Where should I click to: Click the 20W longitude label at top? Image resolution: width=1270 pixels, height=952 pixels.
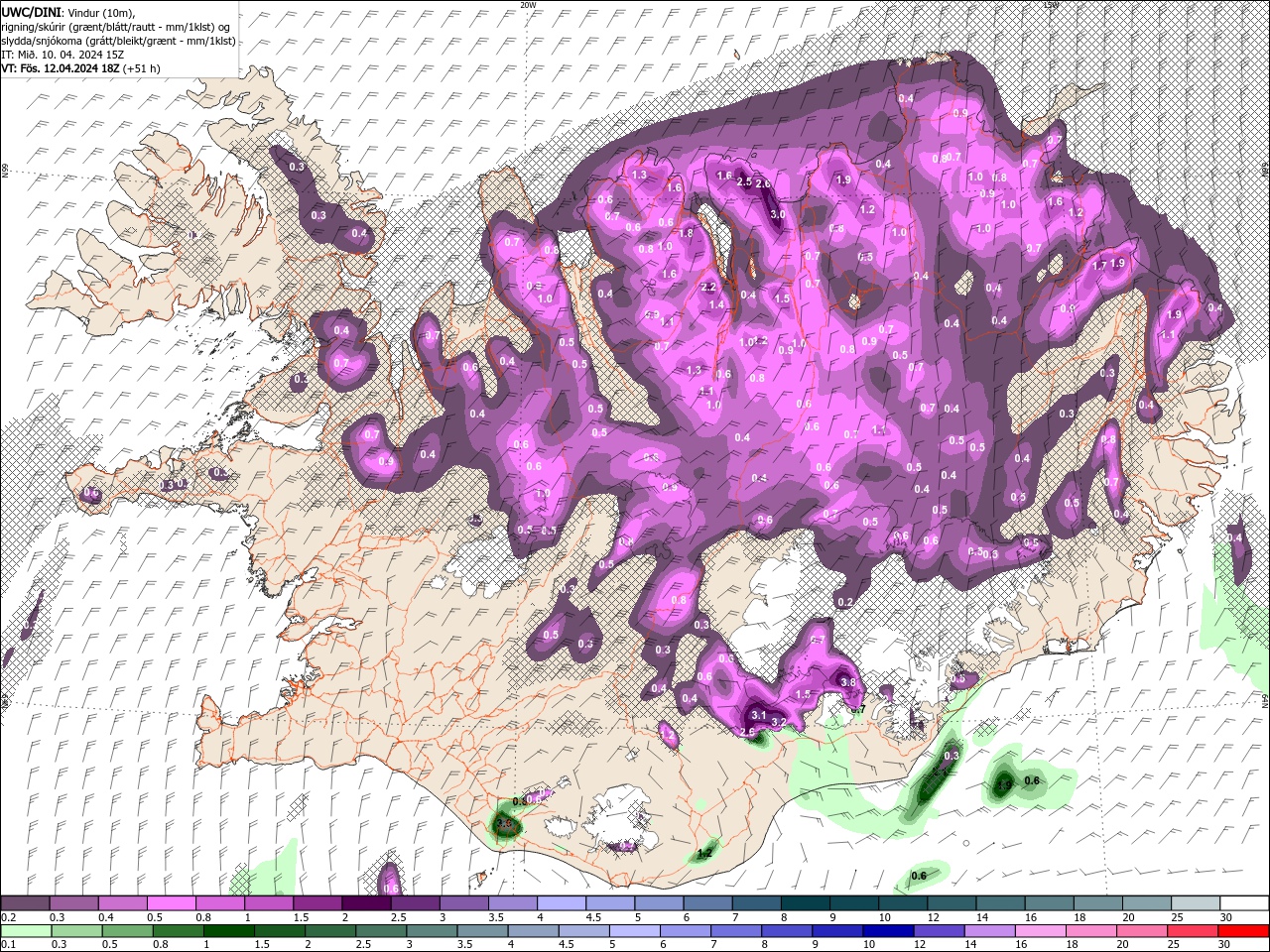[528, 5]
